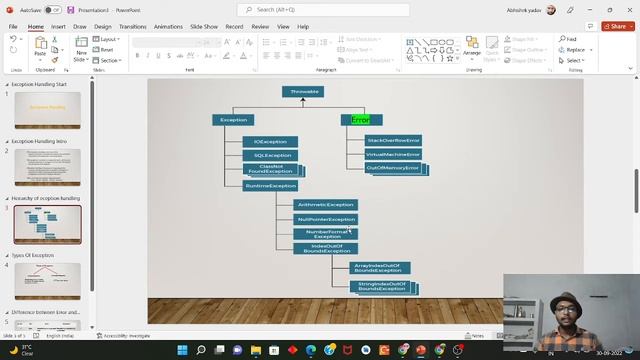Image resolution: width=640 pixels, height=360 pixels.
Task: Switch to the Animations tab
Action: pos(168,27)
